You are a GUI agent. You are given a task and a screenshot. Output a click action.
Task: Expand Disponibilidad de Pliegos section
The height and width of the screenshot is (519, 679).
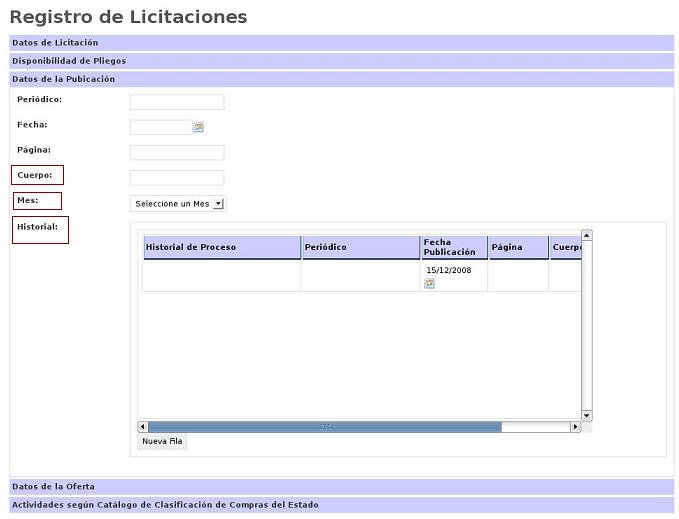point(69,61)
